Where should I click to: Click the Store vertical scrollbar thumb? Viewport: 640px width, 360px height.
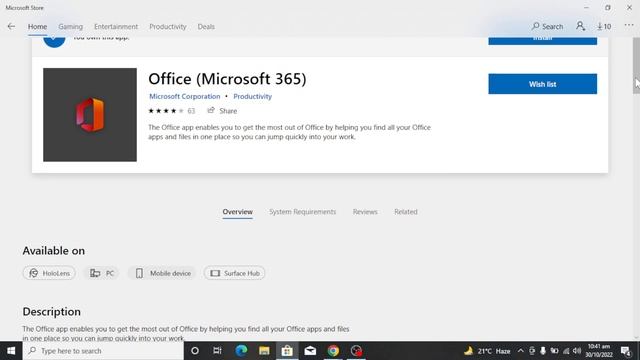(636, 66)
